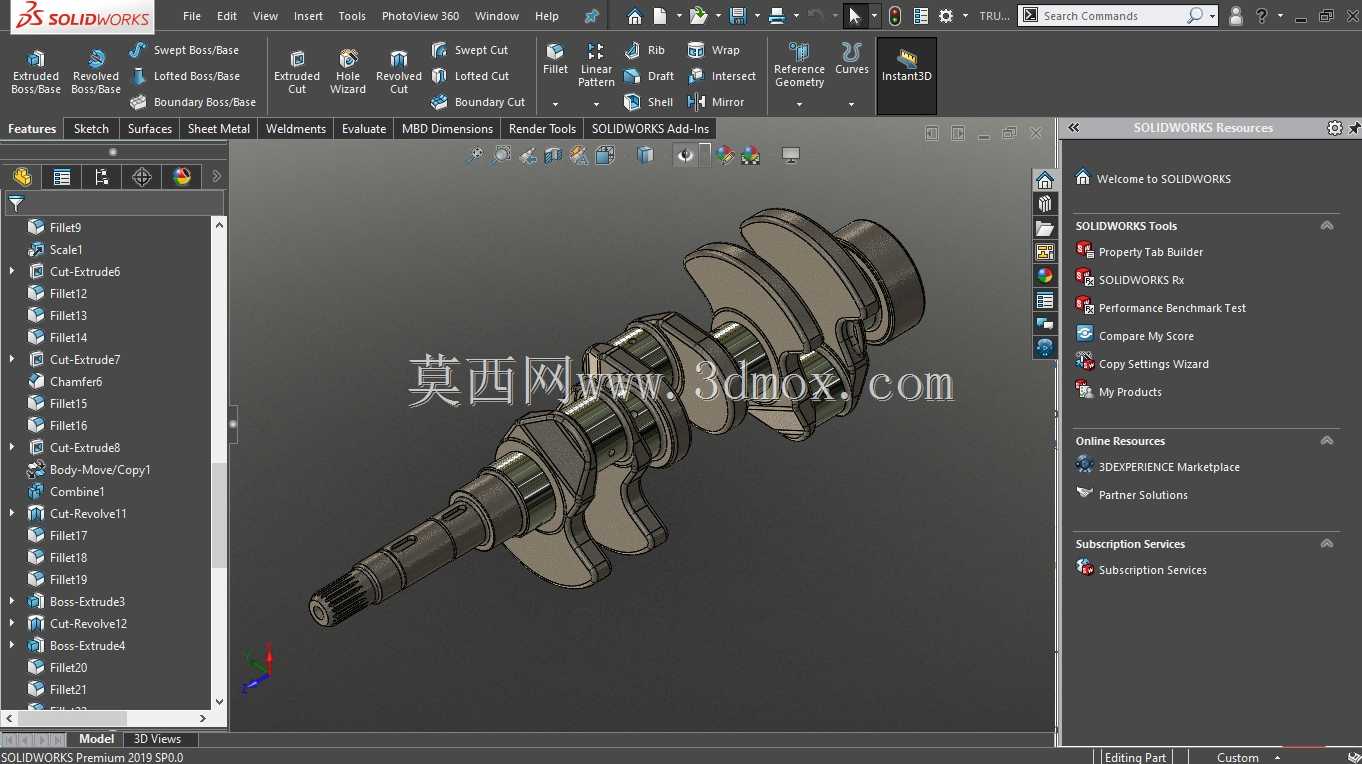Select the Mirror tool
Image resolution: width=1362 pixels, height=764 pixels.
[716, 102]
